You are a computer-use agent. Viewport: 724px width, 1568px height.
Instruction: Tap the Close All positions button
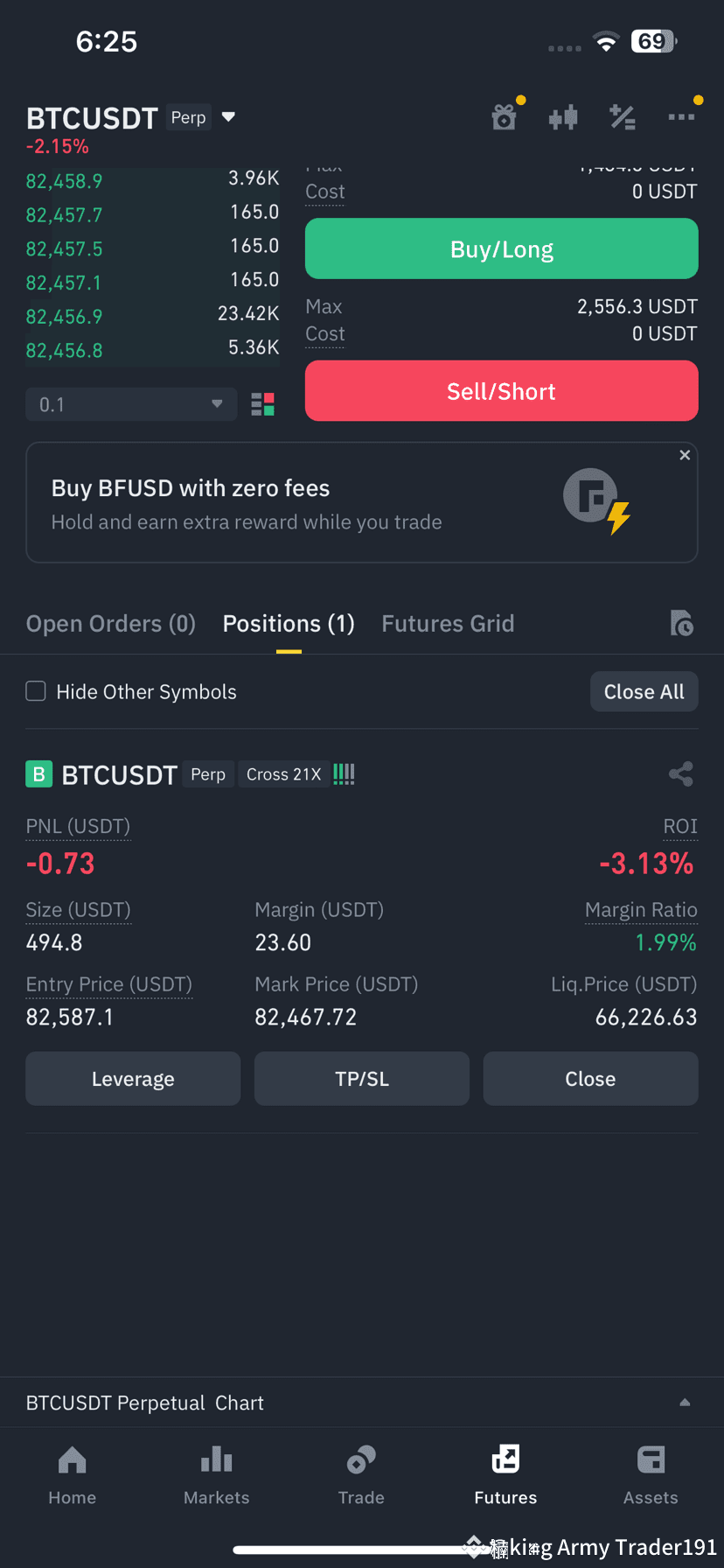click(x=644, y=691)
